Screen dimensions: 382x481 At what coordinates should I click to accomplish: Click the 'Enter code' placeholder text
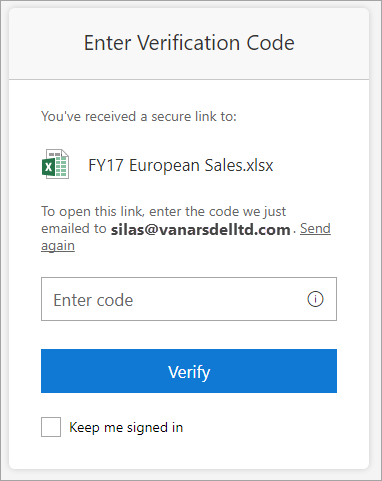[x=93, y=300]
